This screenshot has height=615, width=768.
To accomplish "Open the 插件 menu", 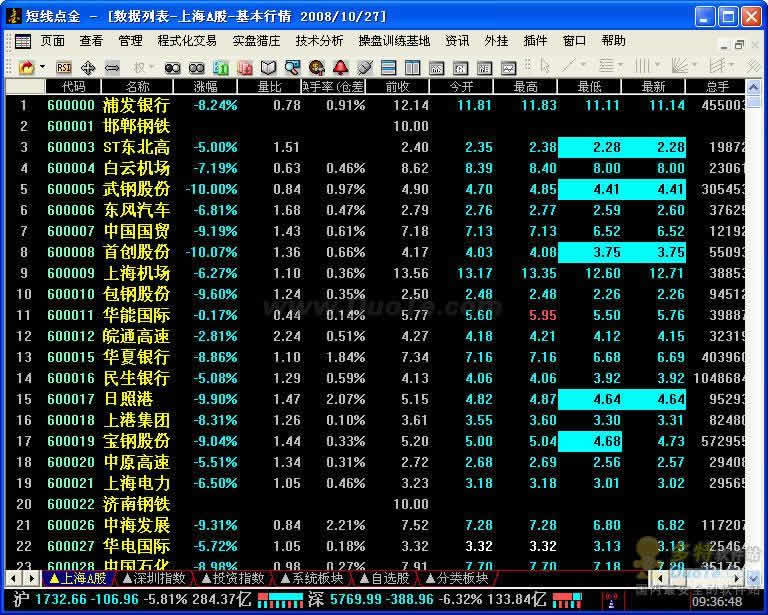I will pyautogui.click(x=535, y=41).
